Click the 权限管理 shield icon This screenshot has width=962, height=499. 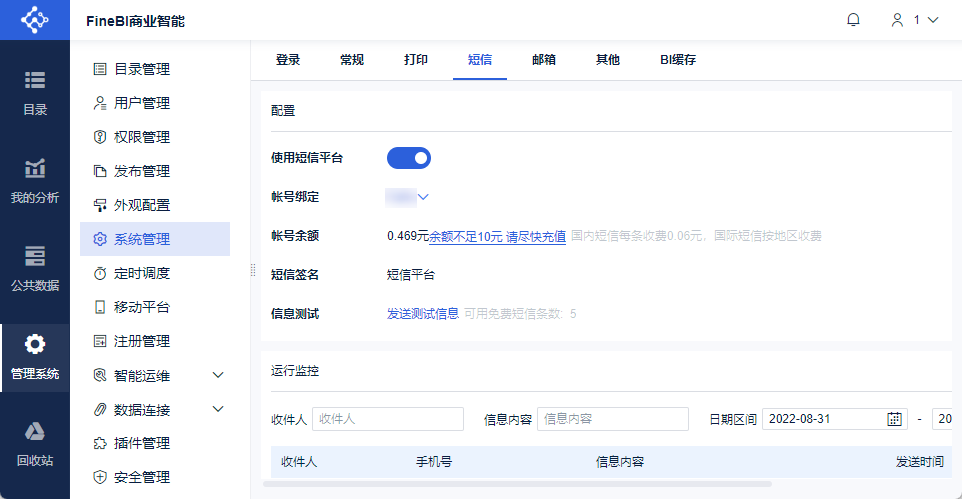[x=100, y=137]
